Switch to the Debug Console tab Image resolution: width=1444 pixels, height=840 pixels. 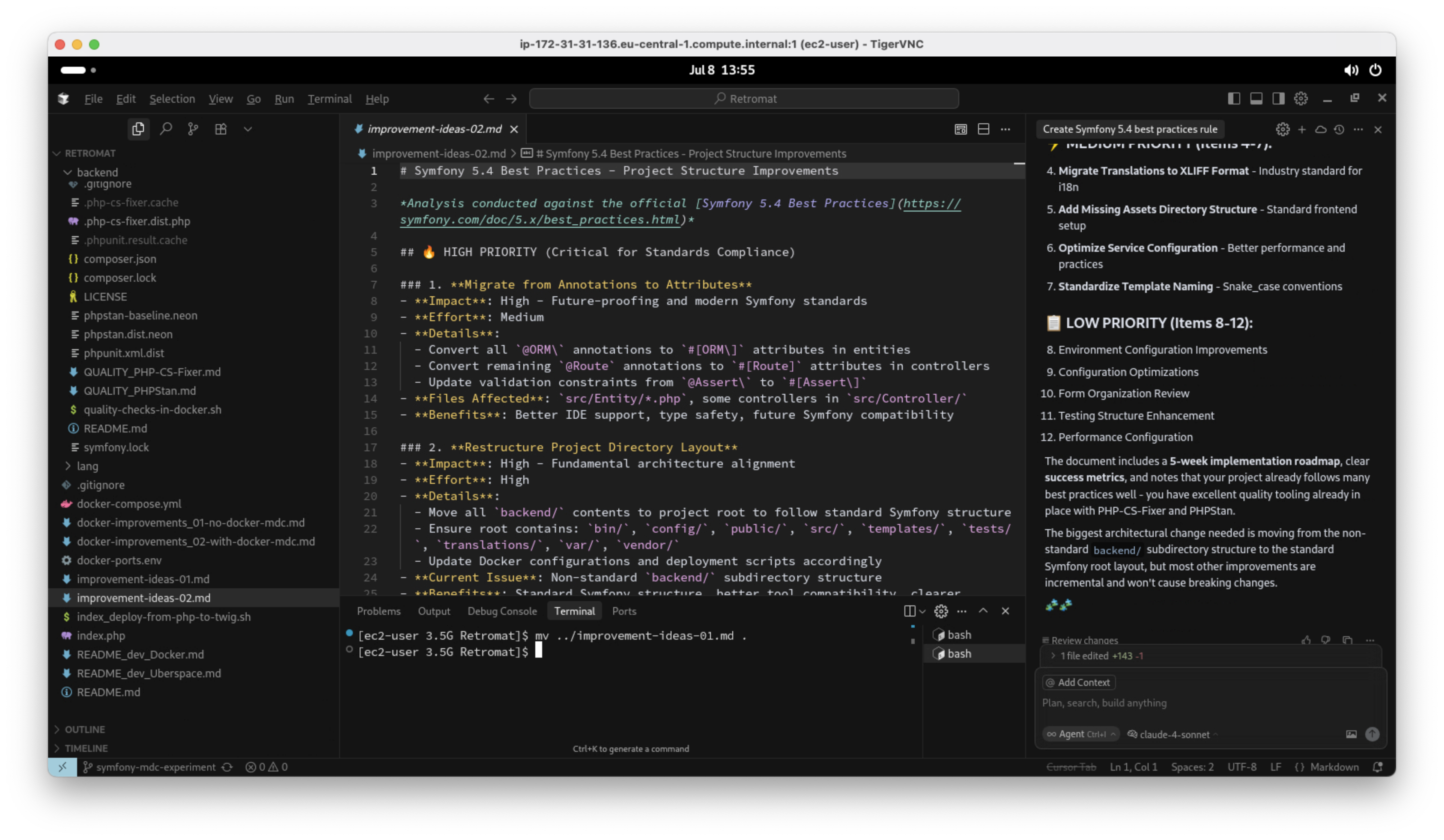coord(502,611)
